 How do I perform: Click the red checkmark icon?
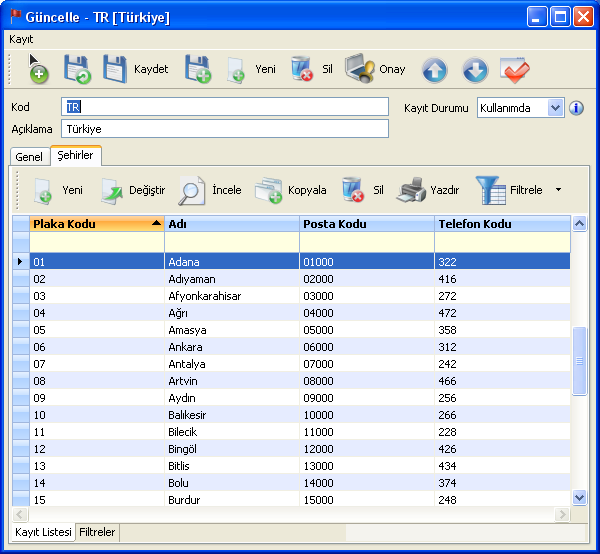(x=515, y=70)
